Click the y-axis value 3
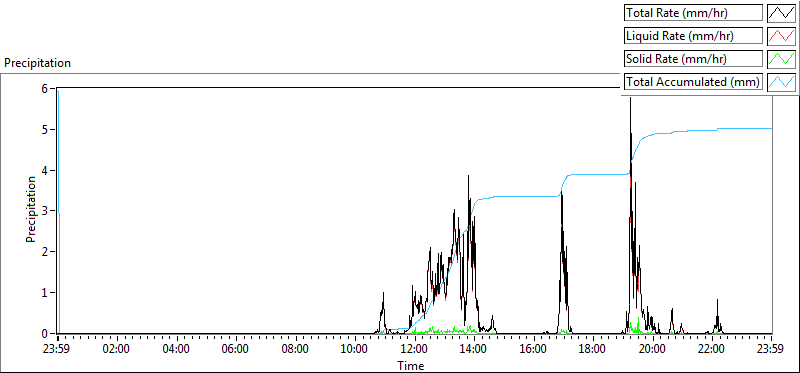 tap(44, 211)
